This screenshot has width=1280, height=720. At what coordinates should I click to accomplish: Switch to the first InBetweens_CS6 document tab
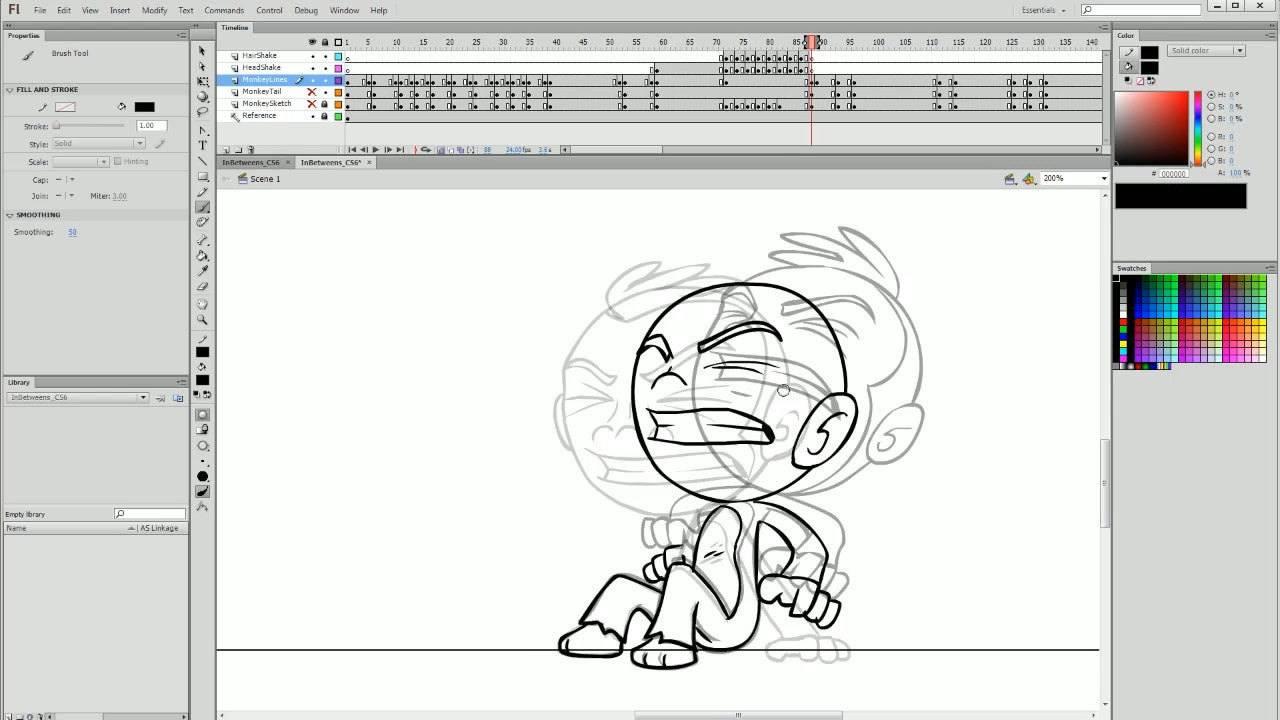(x=250, y=162)
